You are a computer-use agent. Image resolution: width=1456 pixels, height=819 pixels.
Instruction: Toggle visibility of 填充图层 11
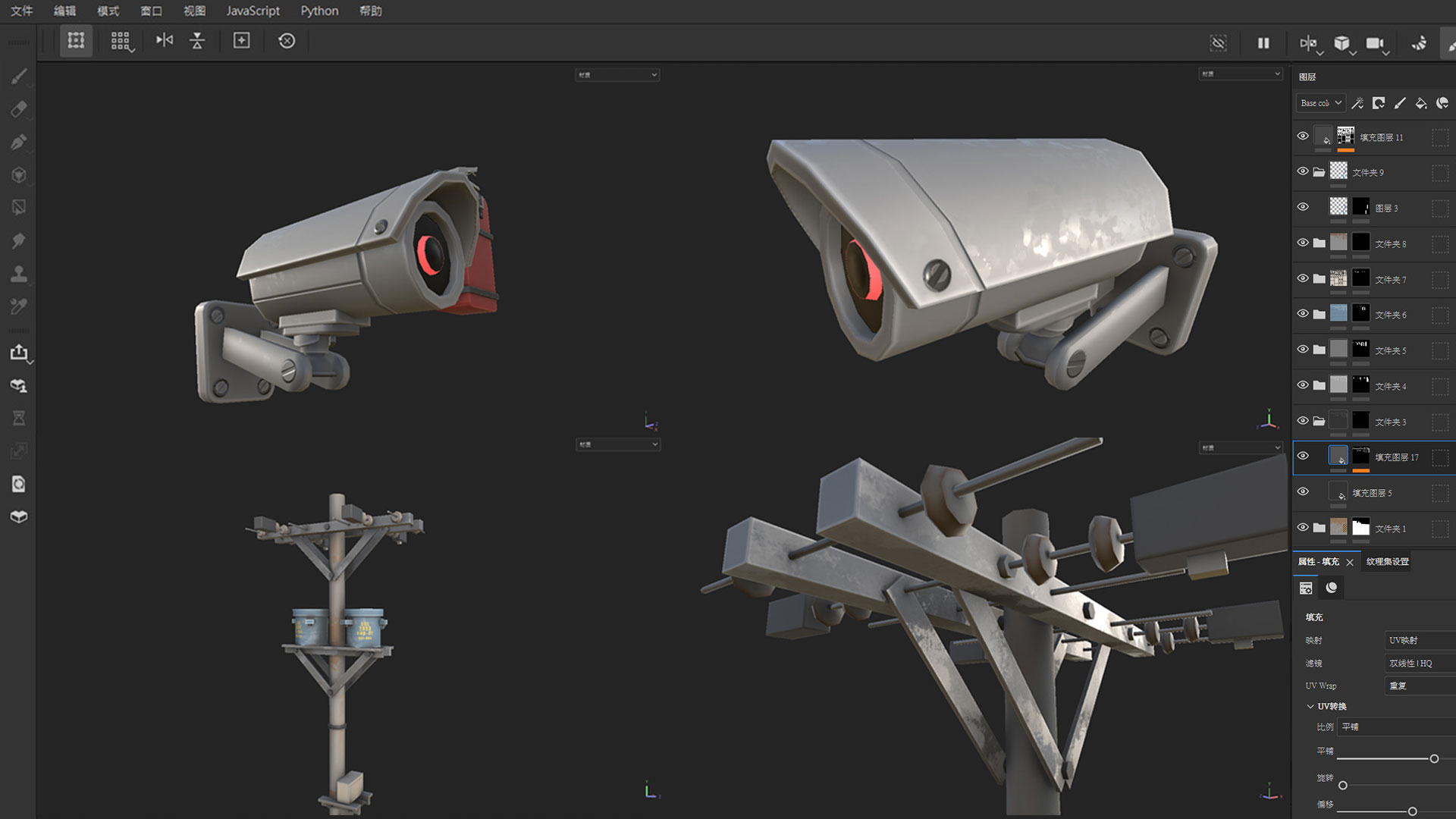point(1303,136)
